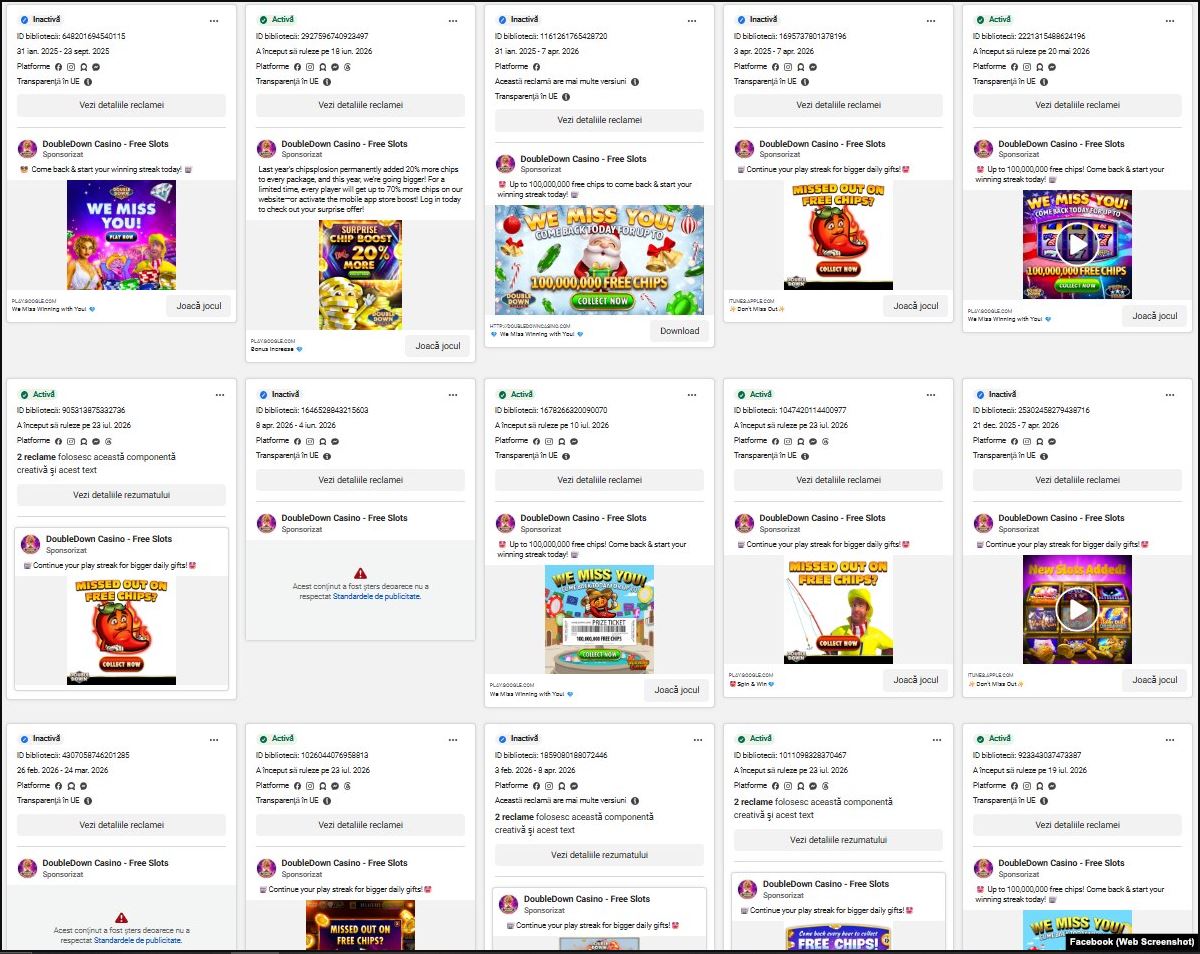Click Joacă jocul on ad 1695737801378196
1200x954 pixels.
pyautogui.click(x=916, y=306)
